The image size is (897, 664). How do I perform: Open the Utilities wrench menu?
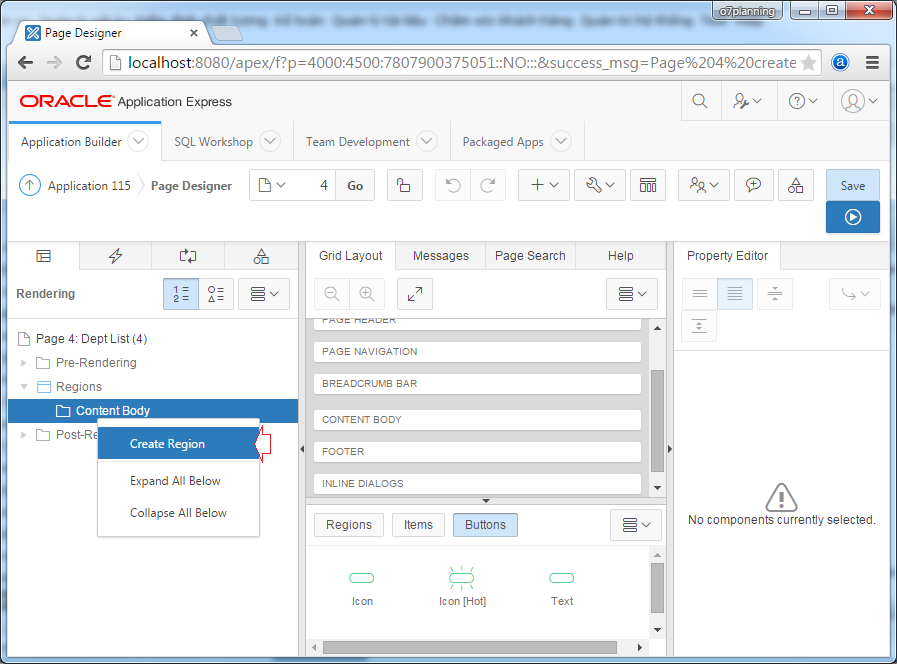600,185
